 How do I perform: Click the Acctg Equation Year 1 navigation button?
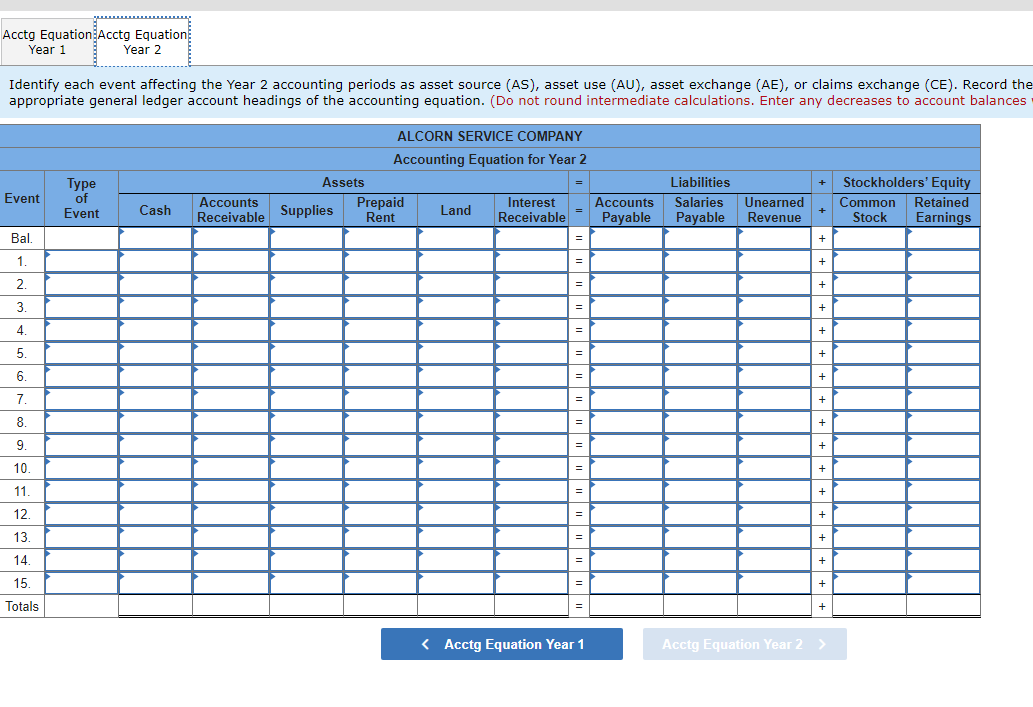pyautogui.click(x=501, y=644)
